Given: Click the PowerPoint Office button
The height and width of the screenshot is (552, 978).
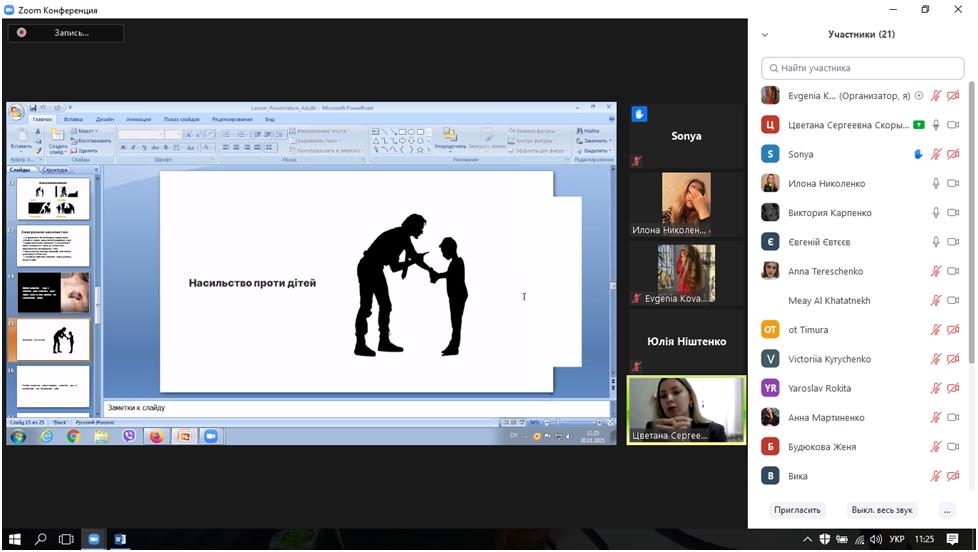Looking at the screenshot, I should pyautogui.click(x=17, y=112).
